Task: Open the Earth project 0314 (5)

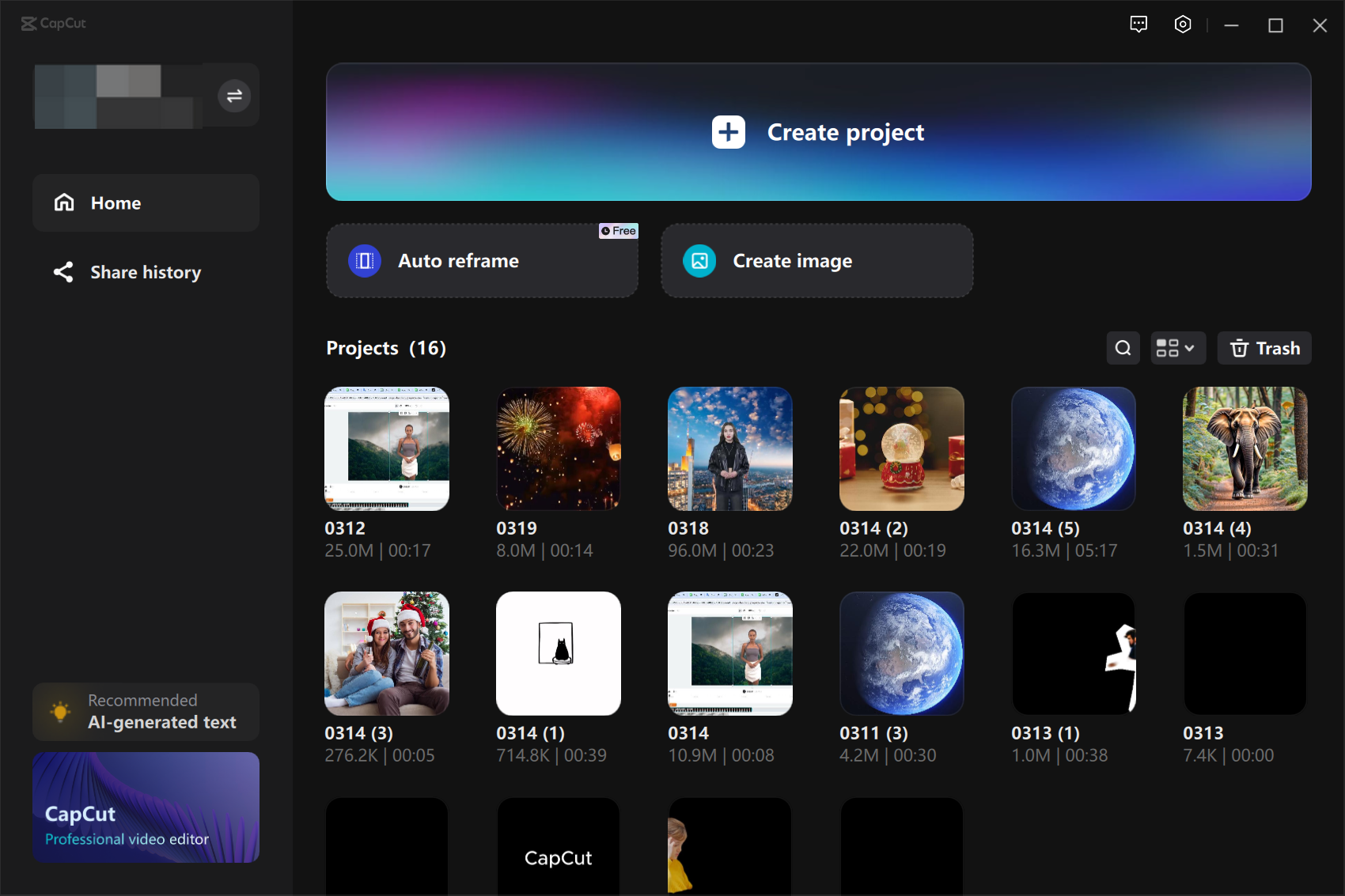Action: 1074,448
